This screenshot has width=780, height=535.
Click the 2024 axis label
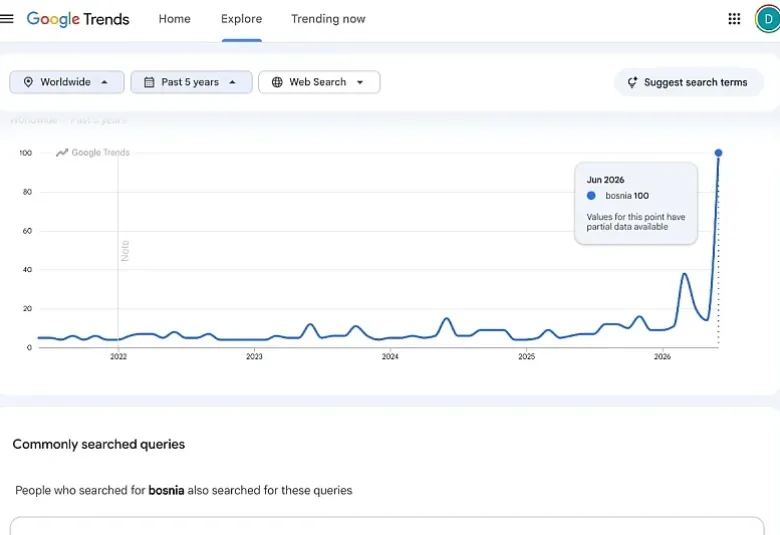click(x=390, y=356)
